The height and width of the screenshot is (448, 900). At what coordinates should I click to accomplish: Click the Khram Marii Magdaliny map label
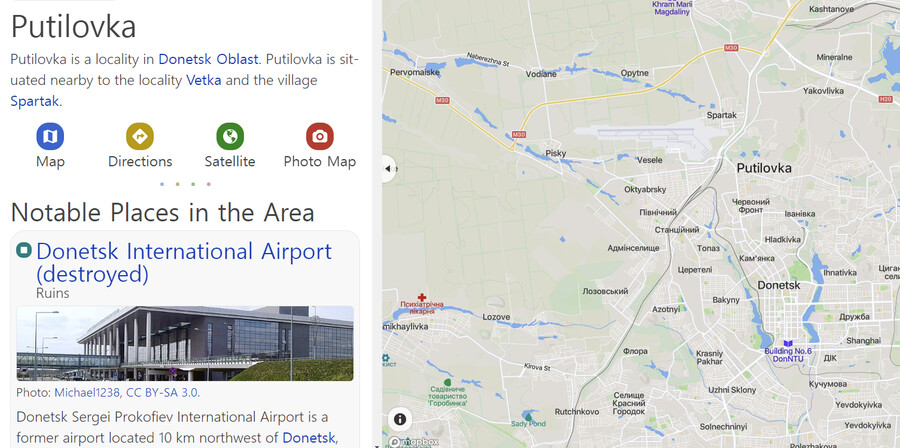(x=672, y=7)
